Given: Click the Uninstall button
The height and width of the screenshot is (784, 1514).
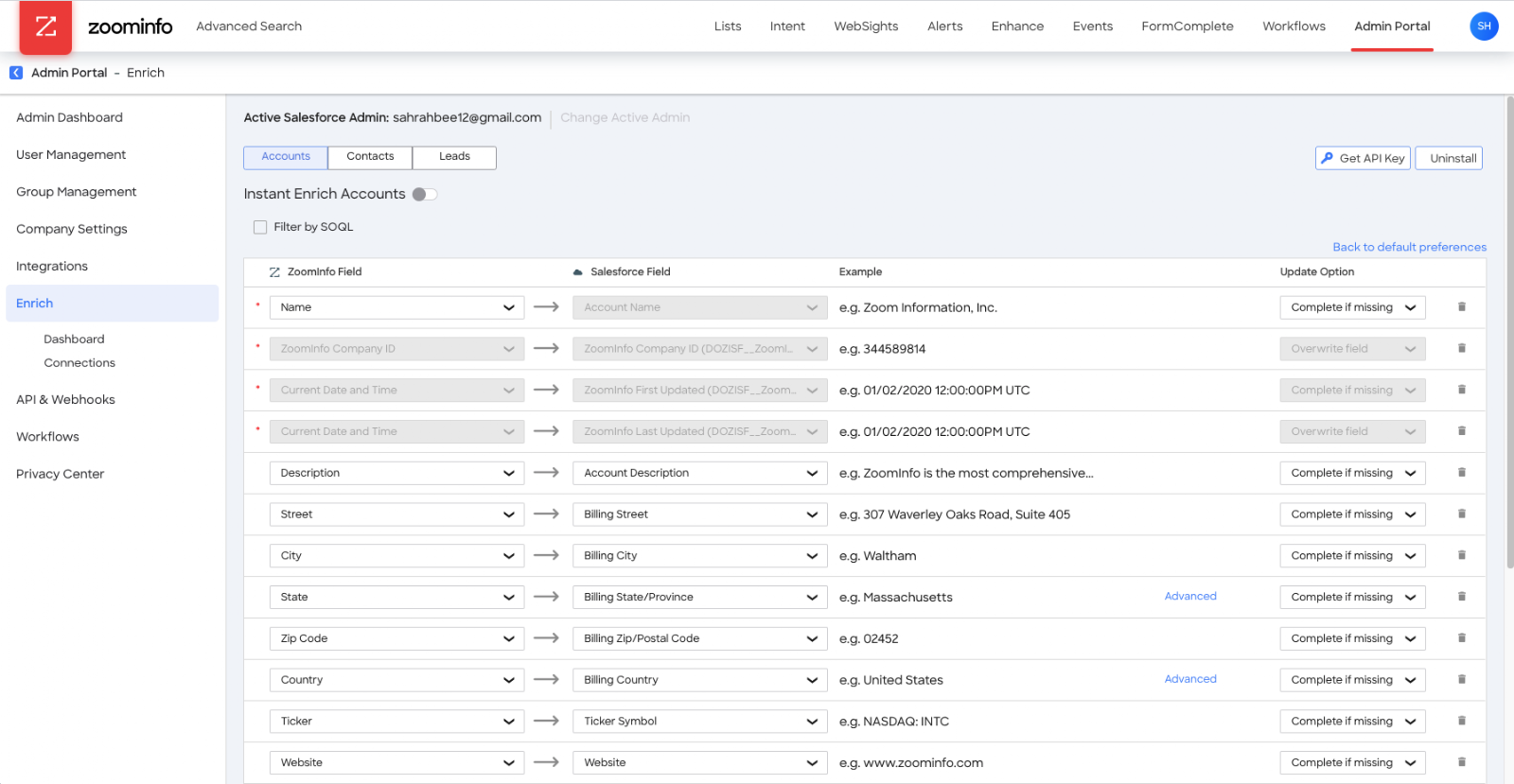Looking at the screenshot, I should [x=1449, y=158].
